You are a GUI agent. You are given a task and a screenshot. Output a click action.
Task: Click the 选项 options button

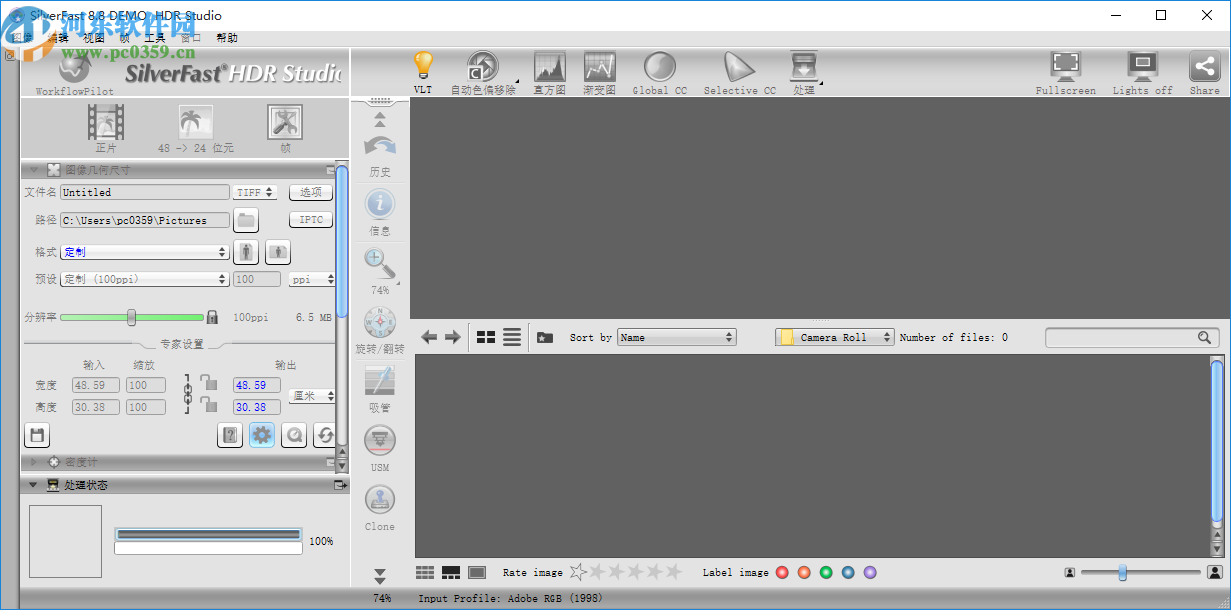click(x=311, y=192)
